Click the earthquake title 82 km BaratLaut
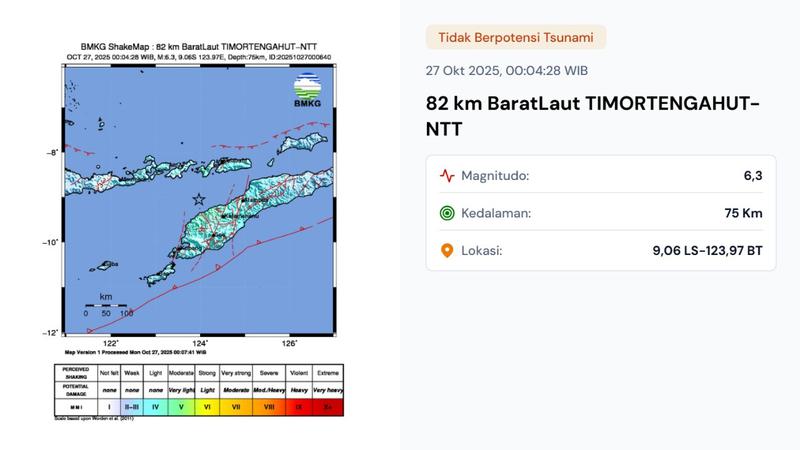Screen dimensions: 800x450 [593, 116]
